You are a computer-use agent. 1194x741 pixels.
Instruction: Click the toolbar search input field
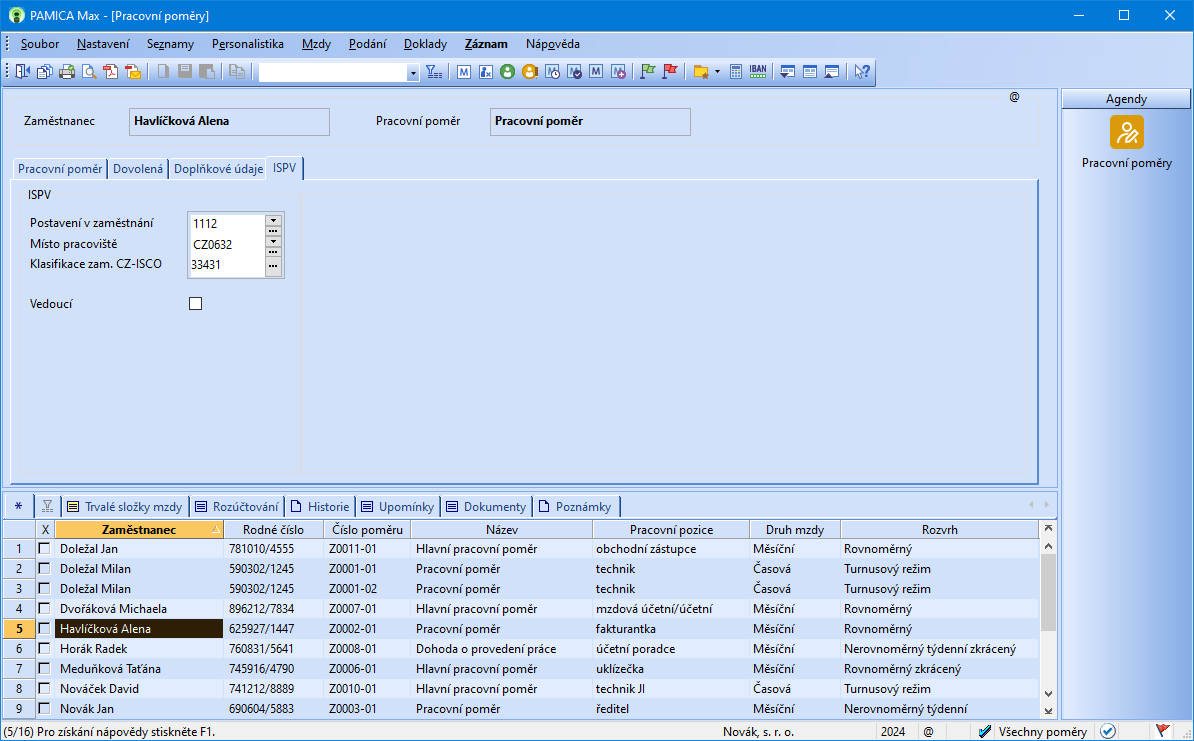pyautogui.click(x=333, y=72)
